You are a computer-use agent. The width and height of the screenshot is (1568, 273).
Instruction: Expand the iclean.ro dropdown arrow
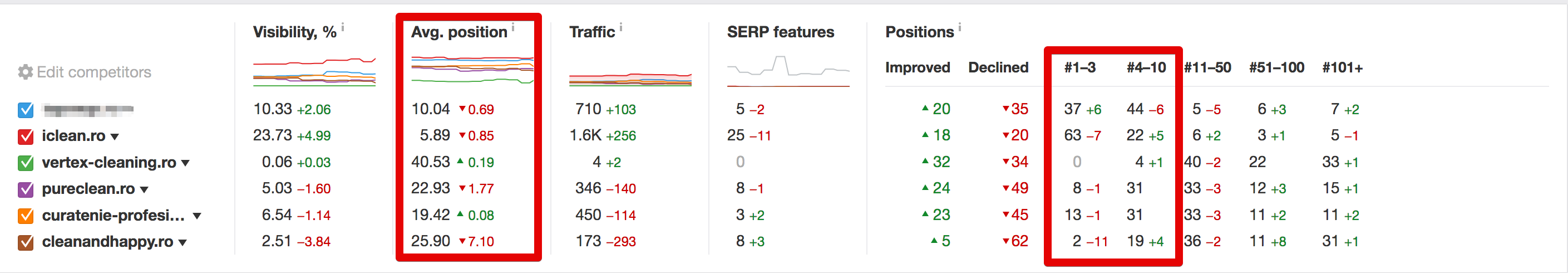[x=115, y=137]
